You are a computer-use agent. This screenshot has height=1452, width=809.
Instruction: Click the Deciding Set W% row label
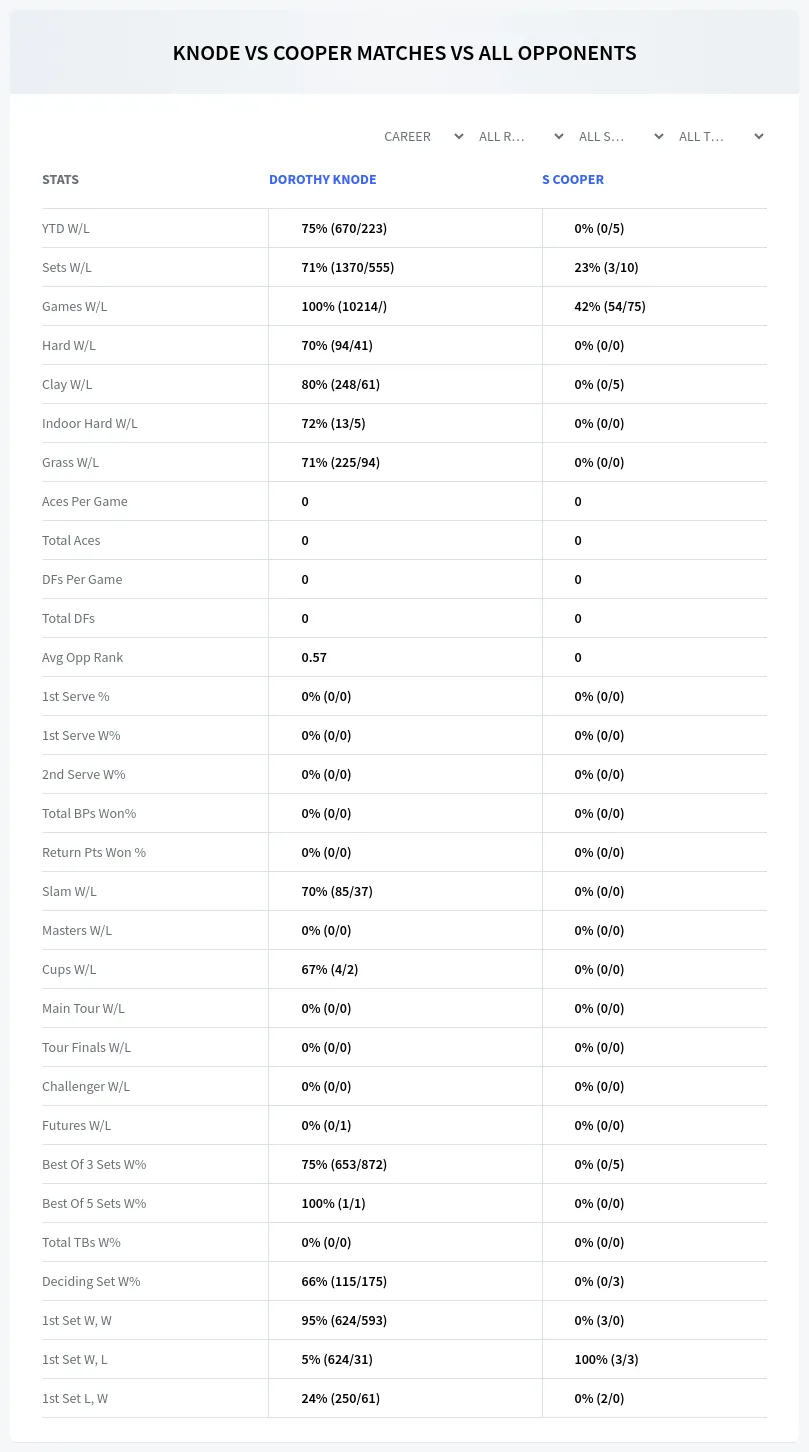point(91,1282)
